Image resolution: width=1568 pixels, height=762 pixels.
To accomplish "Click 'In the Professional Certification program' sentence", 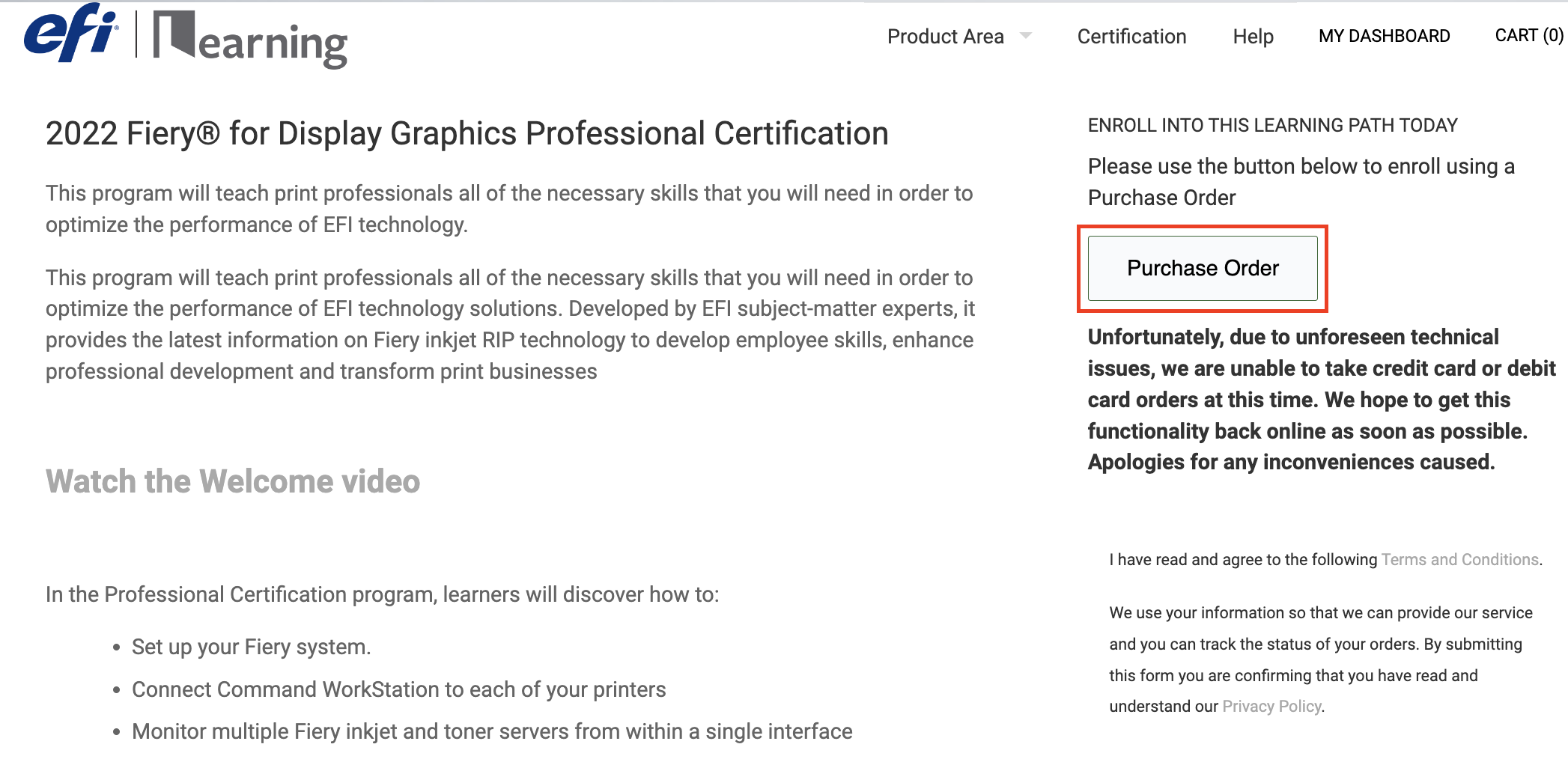I will (382, 594).
